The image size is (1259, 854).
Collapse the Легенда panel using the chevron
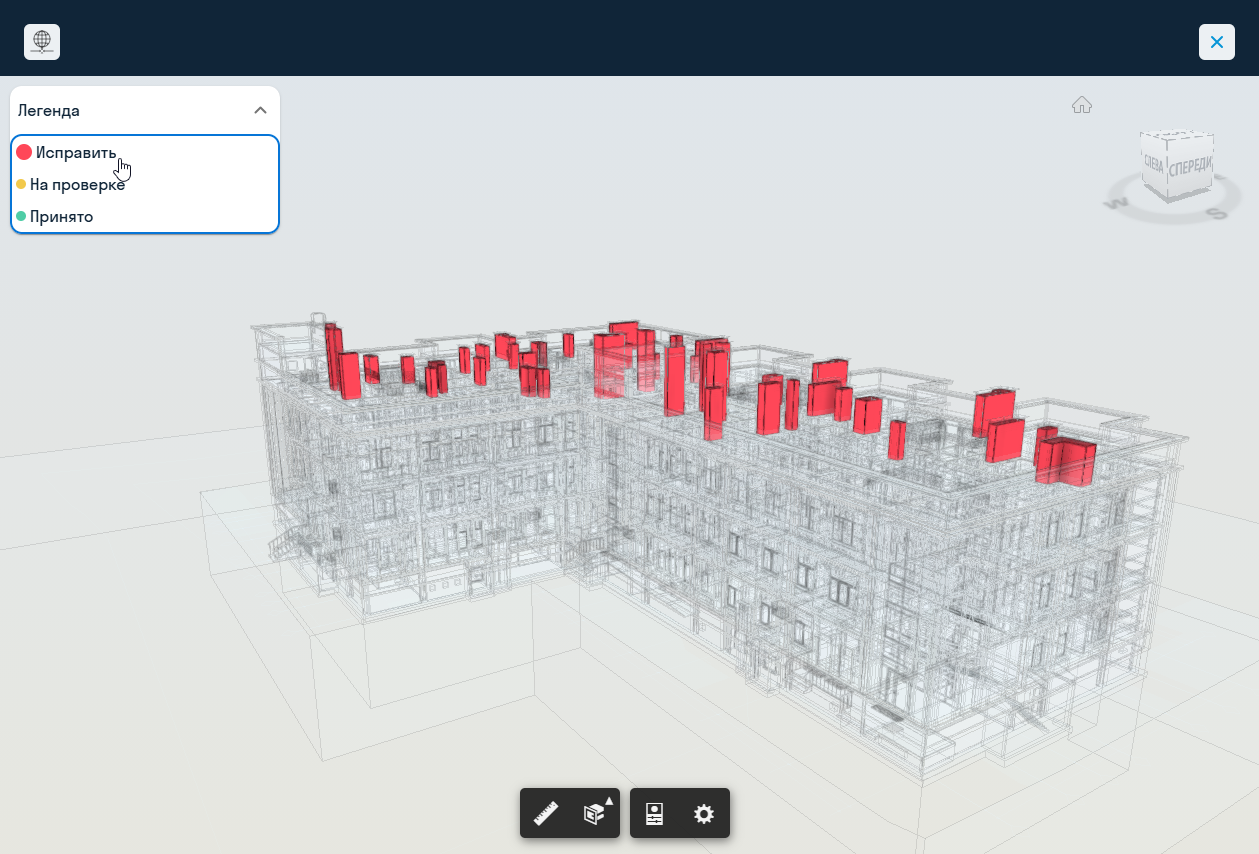(x=260, y=110)
